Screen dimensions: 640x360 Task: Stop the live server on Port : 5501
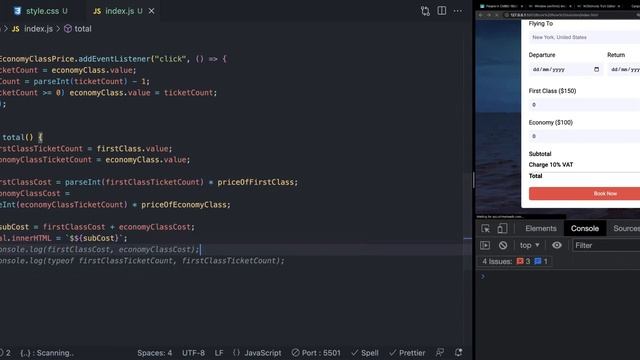point(316,353)
